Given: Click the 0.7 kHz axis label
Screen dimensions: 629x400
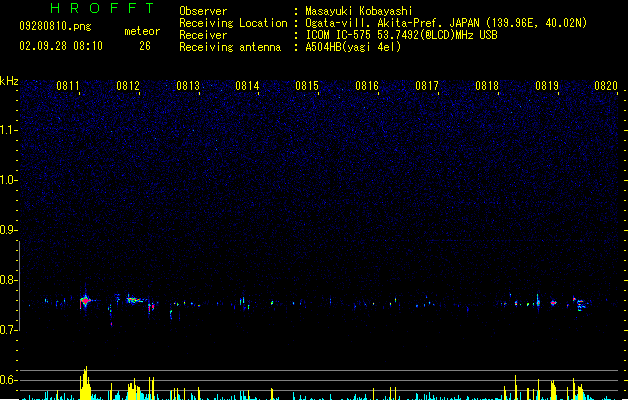Looking at the screenshot, I should (x=8, y=330).
